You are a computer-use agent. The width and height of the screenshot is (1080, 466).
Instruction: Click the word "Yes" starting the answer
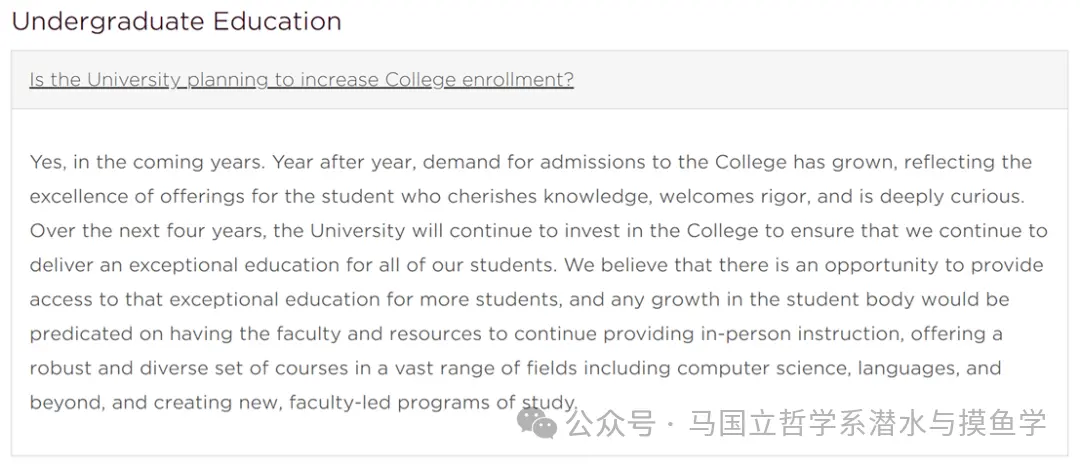pyautogui.click(x=46, y=162)
